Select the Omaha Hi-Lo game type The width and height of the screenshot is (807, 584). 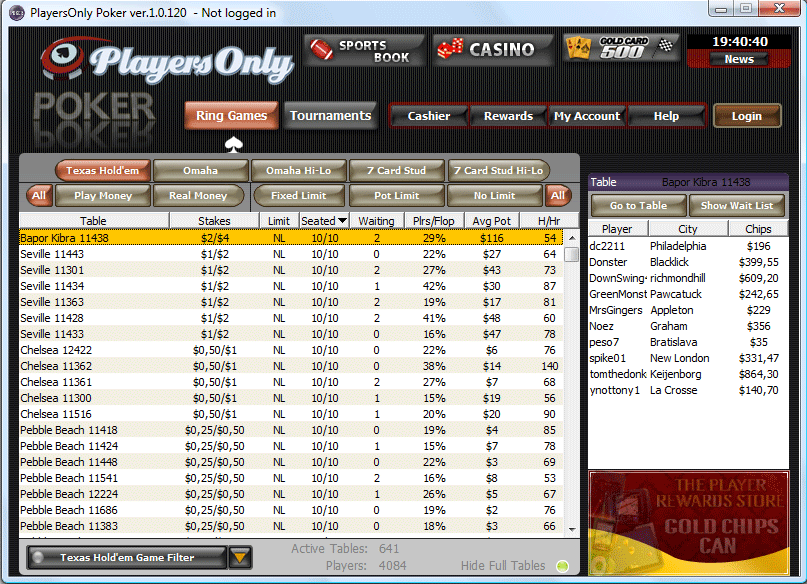299,170
